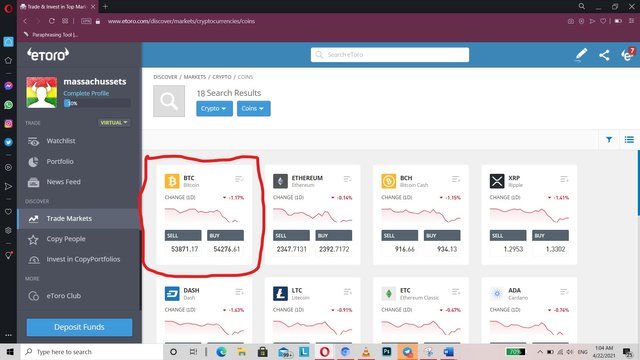
Task: Select Trade Markets in sidebar
Action: tap(79, 218)
